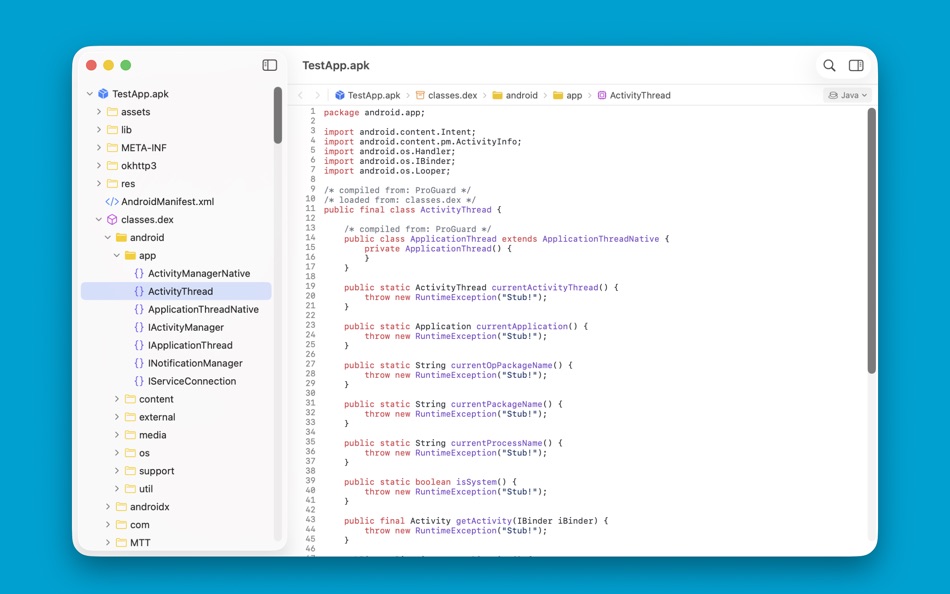Click the TestApp.apk cube icon in breadcrumb
The height and width of the screenshot is (594, 950).
coord(340,95)
